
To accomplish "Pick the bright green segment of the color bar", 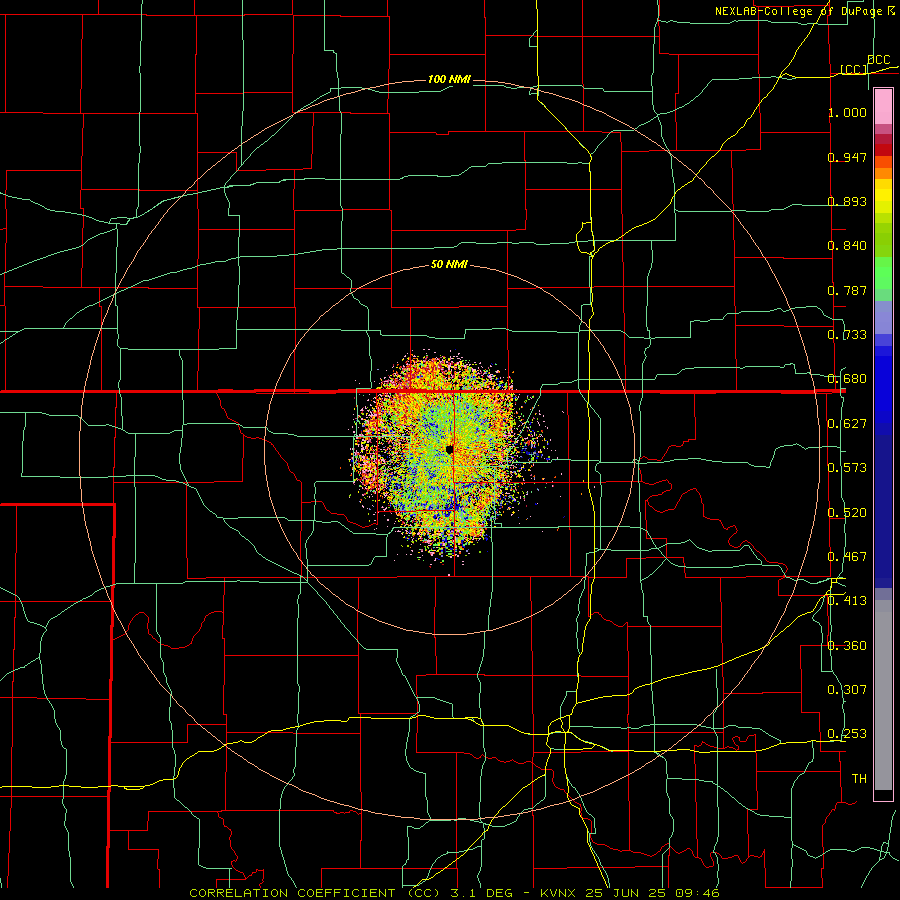I will (x=883, y=273).
